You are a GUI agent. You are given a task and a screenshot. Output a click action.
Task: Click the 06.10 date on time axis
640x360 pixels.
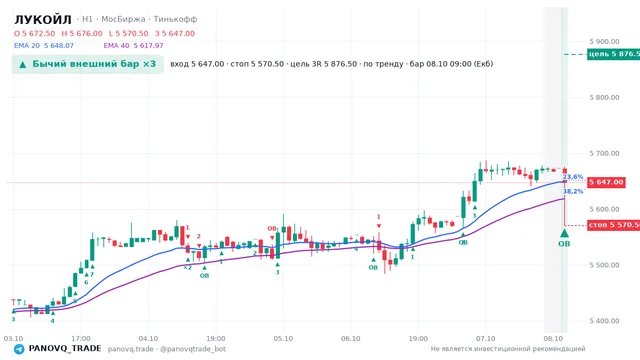pos(351,339)
